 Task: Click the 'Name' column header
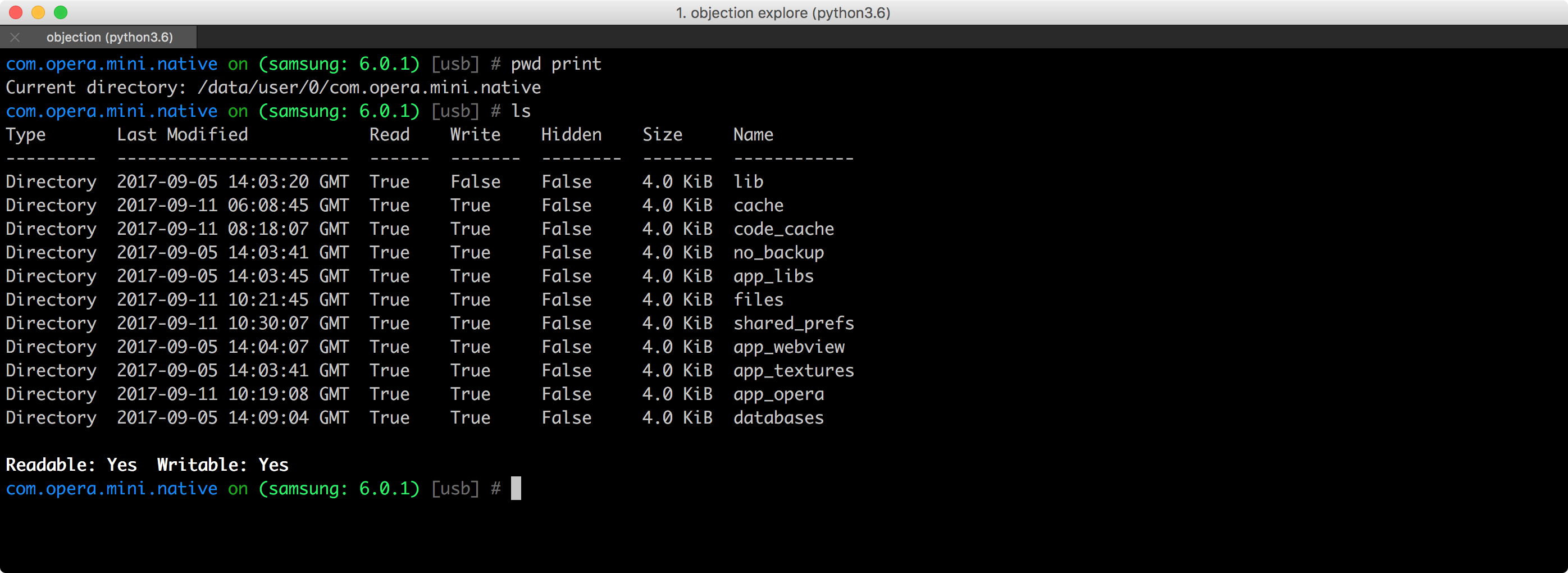[753, 135]
